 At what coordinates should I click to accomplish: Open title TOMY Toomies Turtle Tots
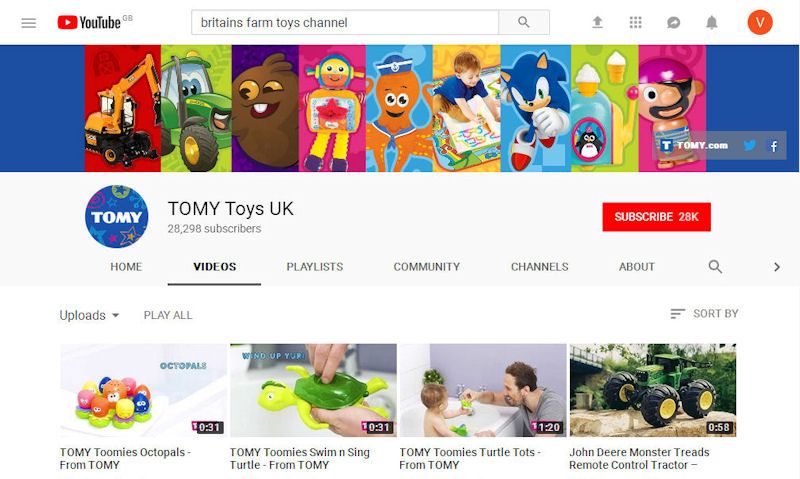pyautogui.click(x=470, y=459)
